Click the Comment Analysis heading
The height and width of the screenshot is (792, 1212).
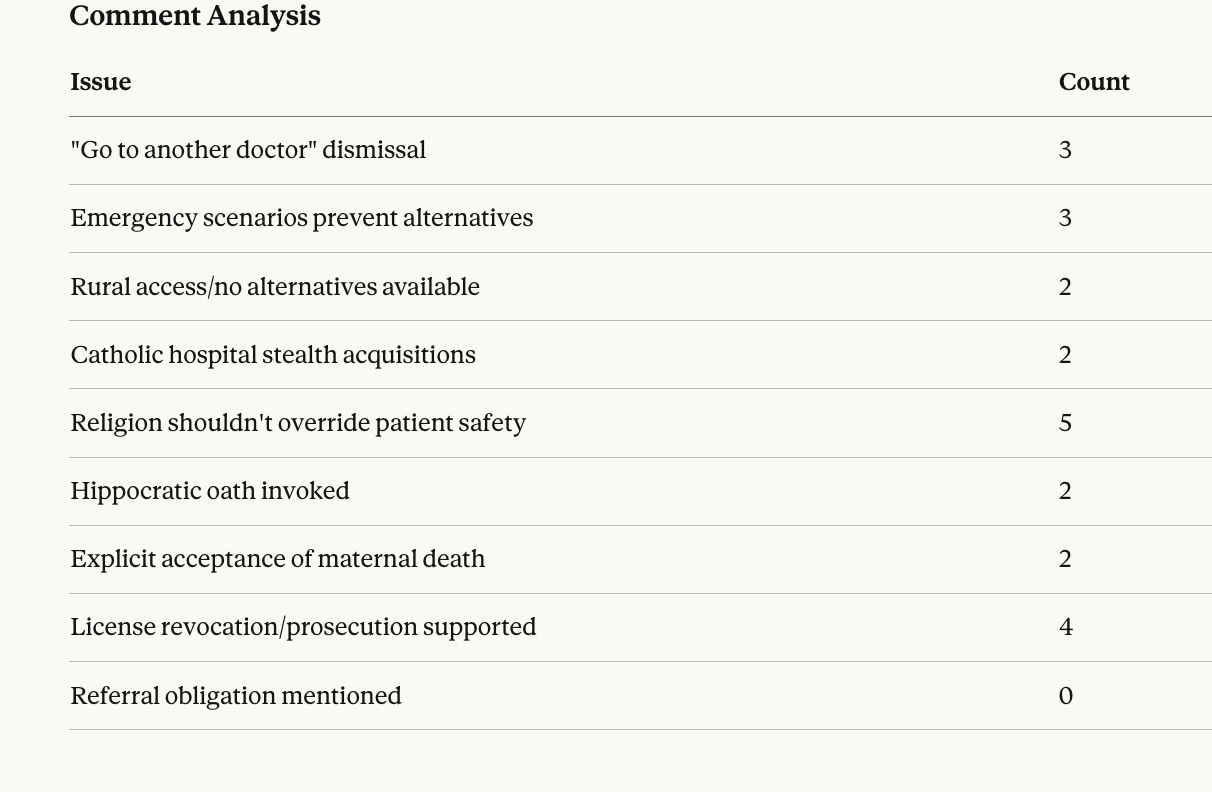[x=195, y=16]
